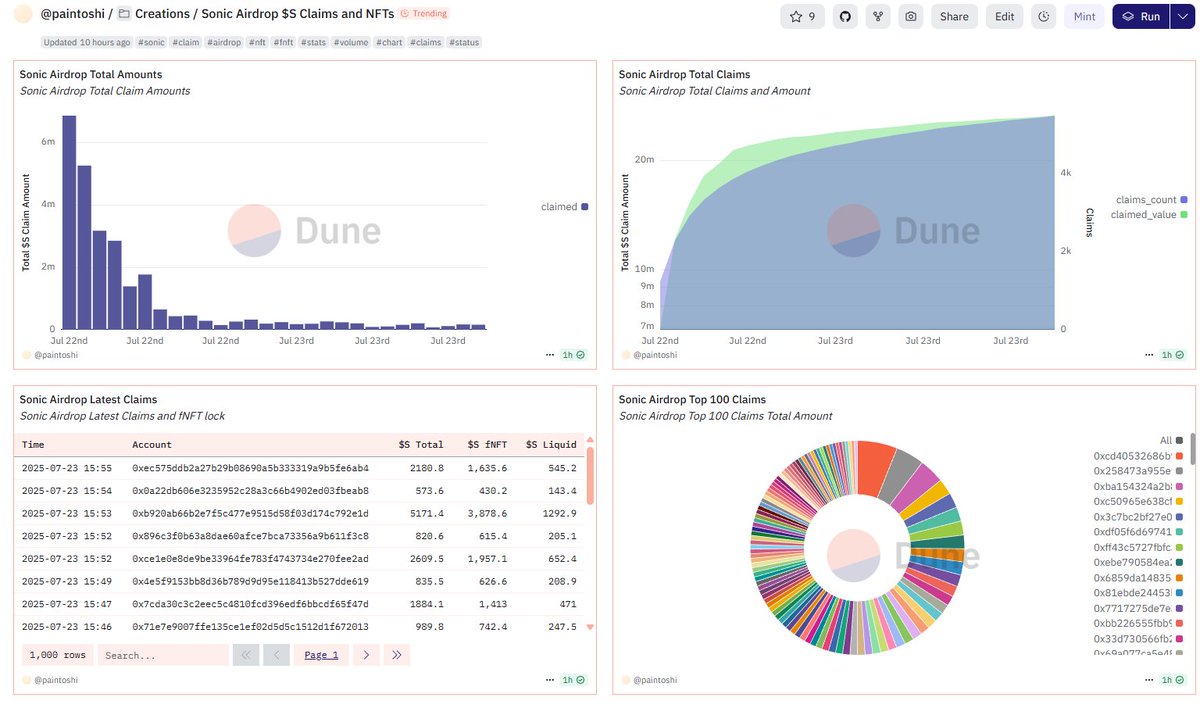Open @paintoshi link under Total Amounts chart
1200x708 pixels.
(56, 354)
